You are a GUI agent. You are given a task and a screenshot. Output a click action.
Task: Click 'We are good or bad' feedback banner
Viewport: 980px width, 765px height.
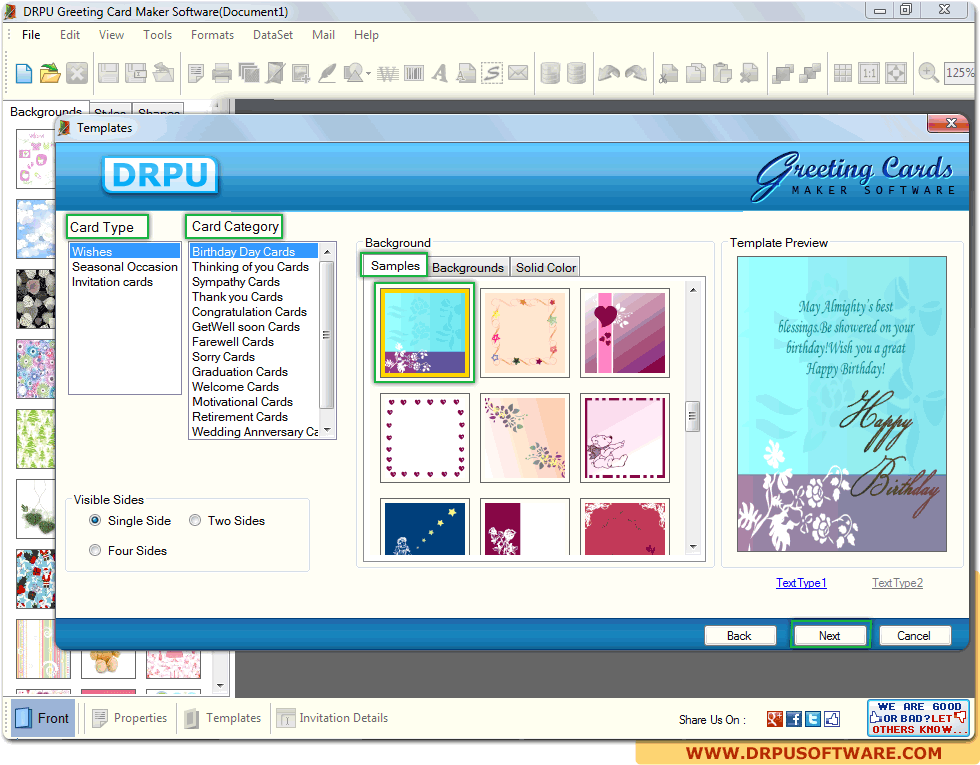pos(918,718)
